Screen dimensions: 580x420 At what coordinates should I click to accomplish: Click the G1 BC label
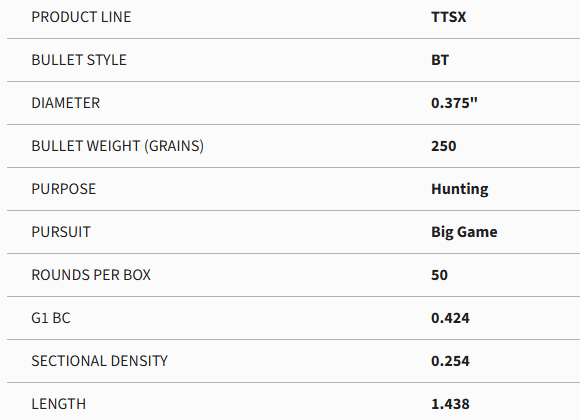tap(51, 318)
